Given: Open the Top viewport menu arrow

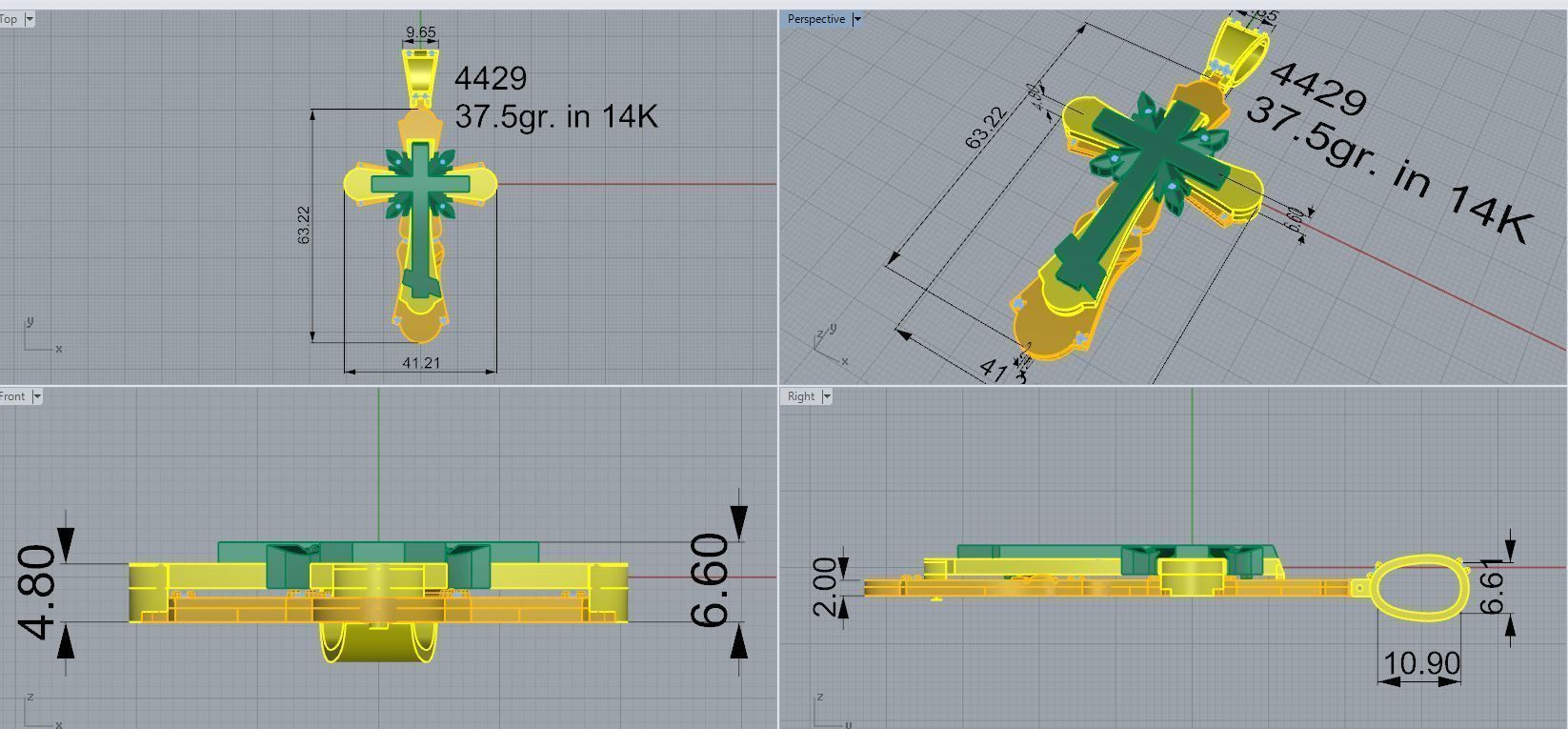Looking at the screenshot, I should 29,19.
